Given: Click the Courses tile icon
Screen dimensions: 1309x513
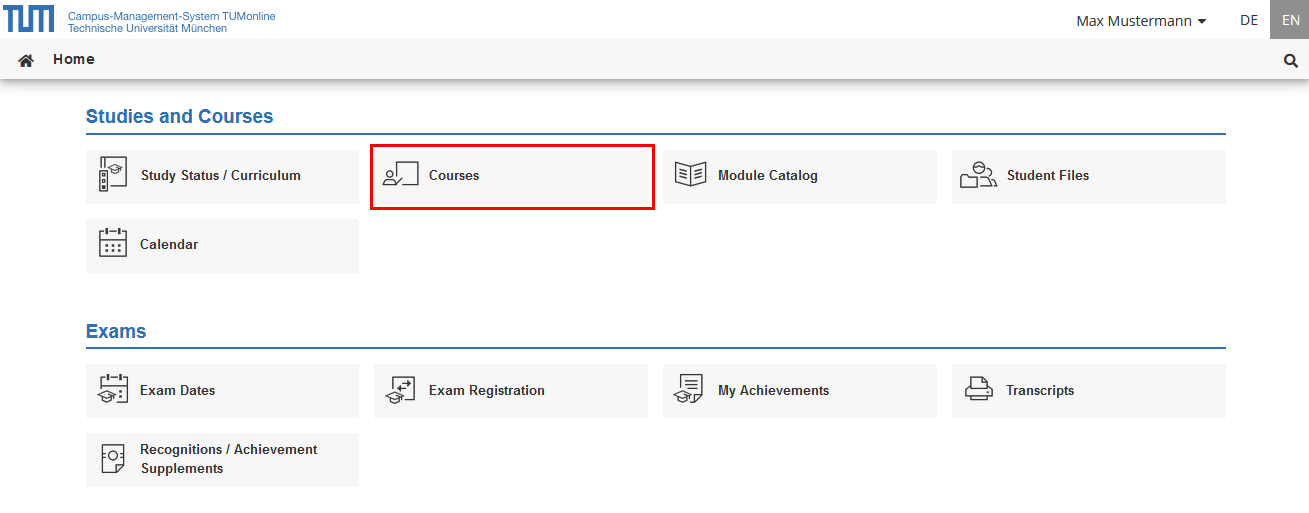Looking at the screenshot, I should (x=400, y=176).
